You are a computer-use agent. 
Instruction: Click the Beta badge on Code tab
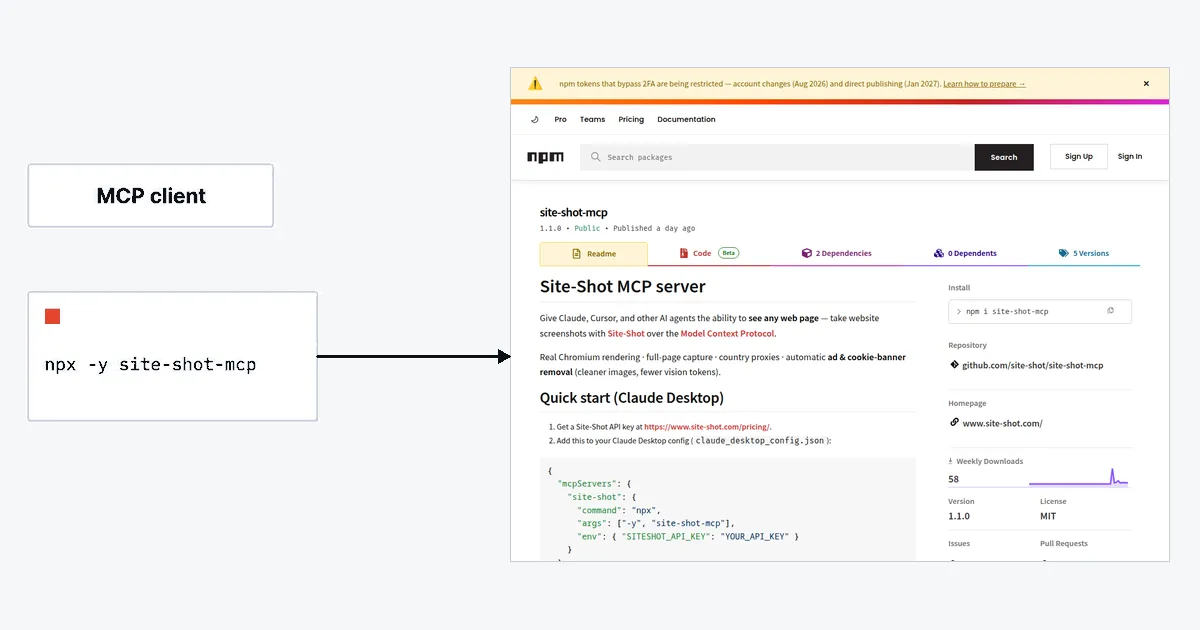(x=728, y=254)
